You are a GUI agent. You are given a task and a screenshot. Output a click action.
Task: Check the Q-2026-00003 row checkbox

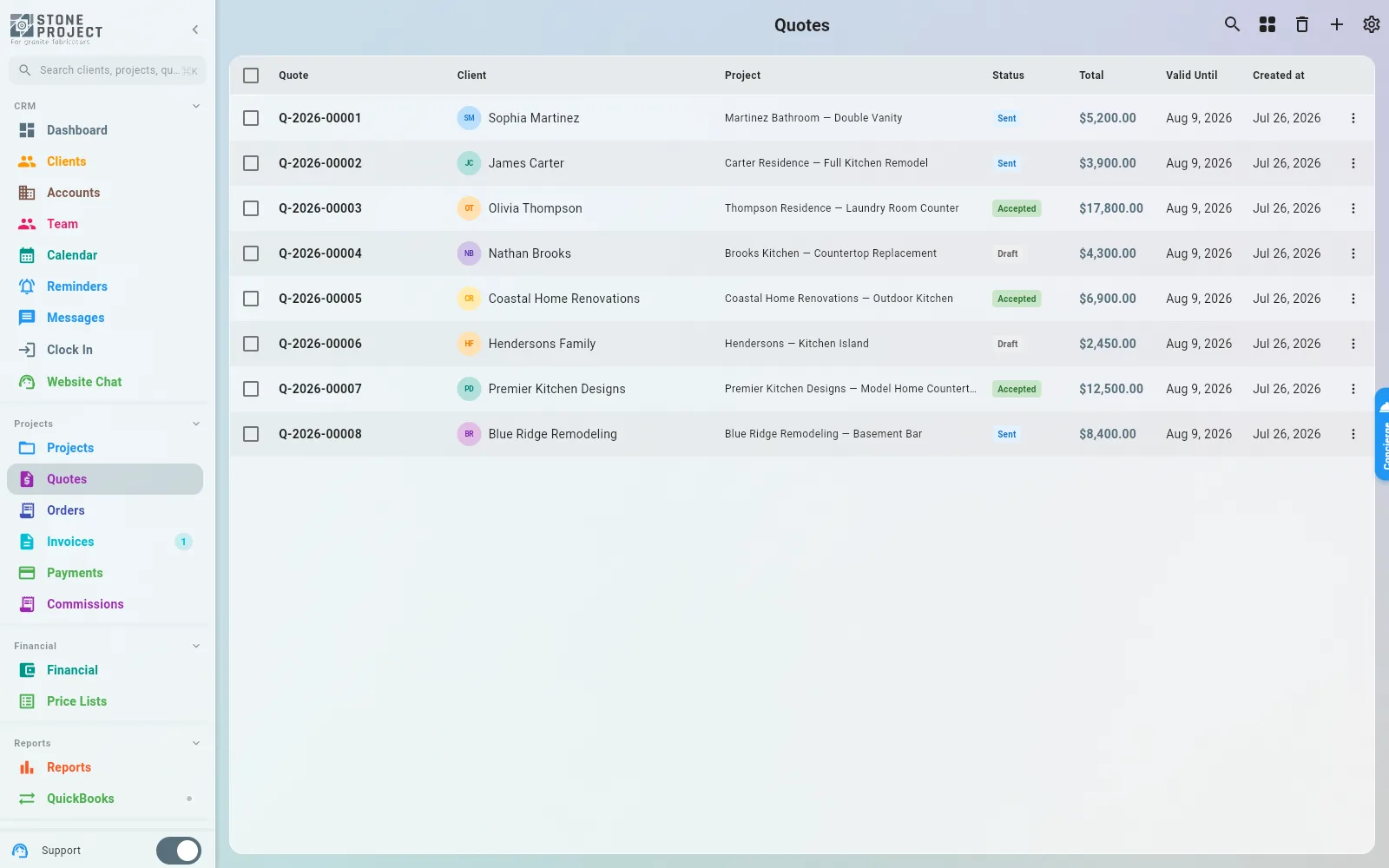pos(251,208)
